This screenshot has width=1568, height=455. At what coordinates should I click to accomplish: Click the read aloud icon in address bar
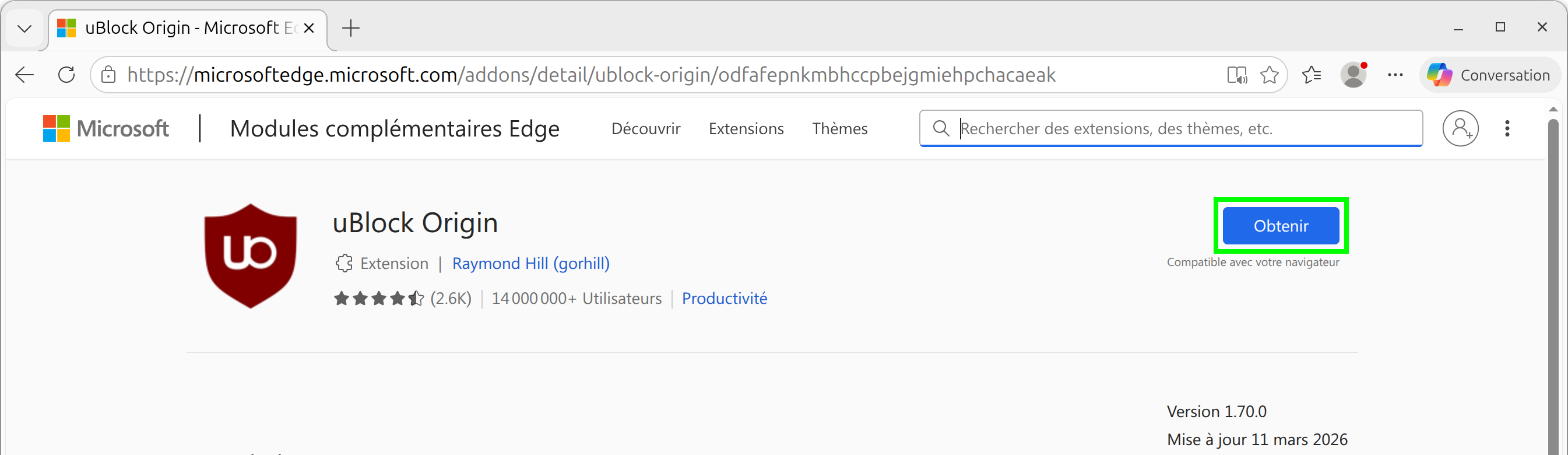pyautogui.click(x=1236, y=75)
